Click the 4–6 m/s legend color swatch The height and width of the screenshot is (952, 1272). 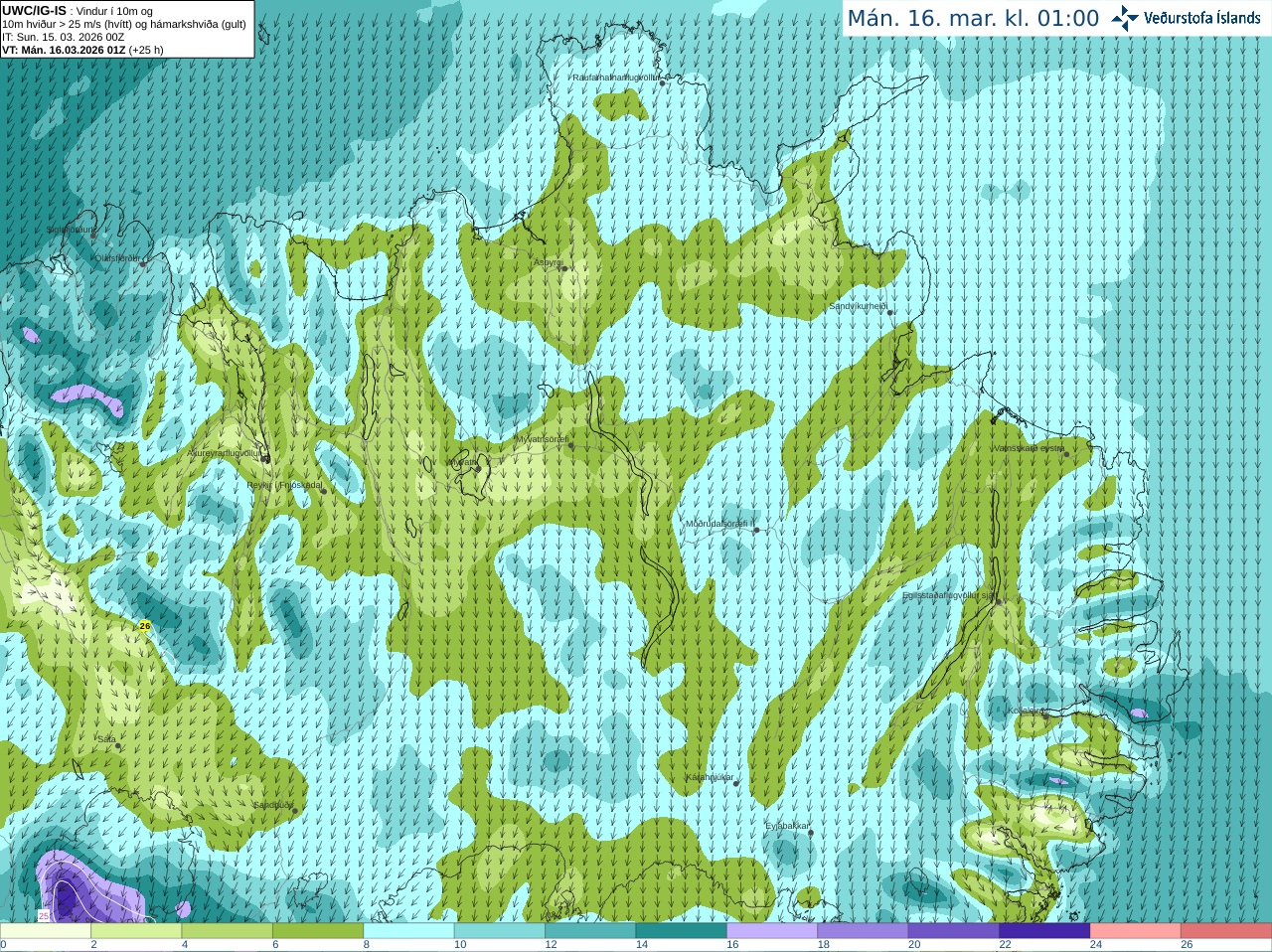pyautogui.click(x=228, y=931)
